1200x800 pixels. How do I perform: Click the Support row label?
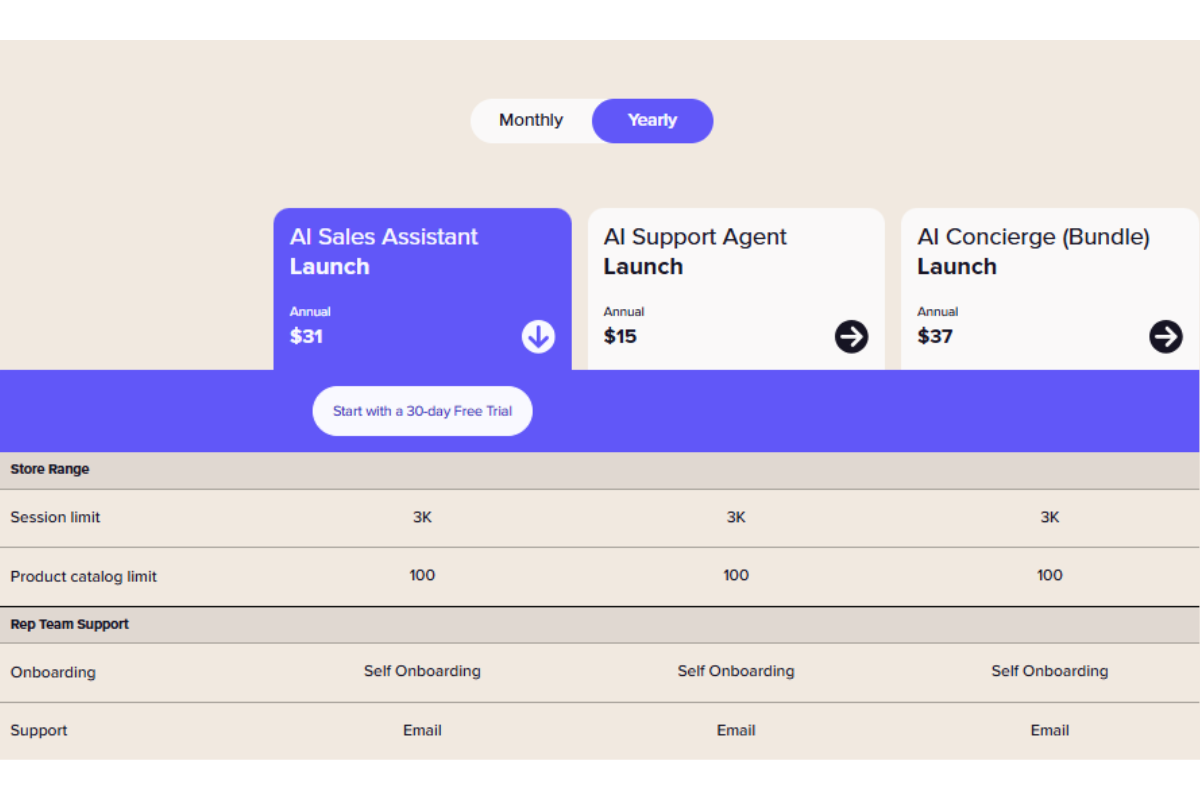point(39,731)
